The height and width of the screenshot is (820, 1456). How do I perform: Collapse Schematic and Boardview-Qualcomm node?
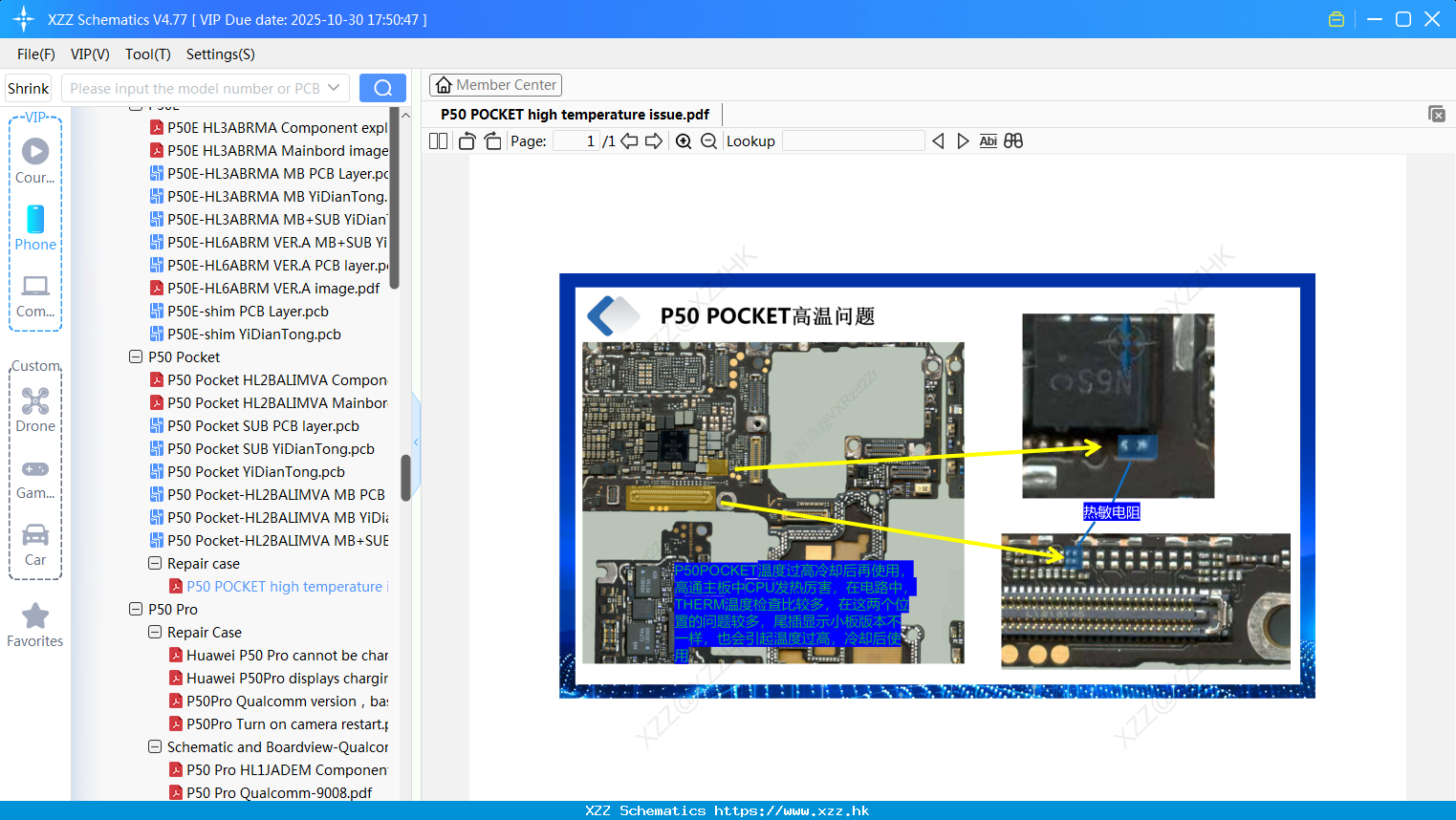coord(155,746)
